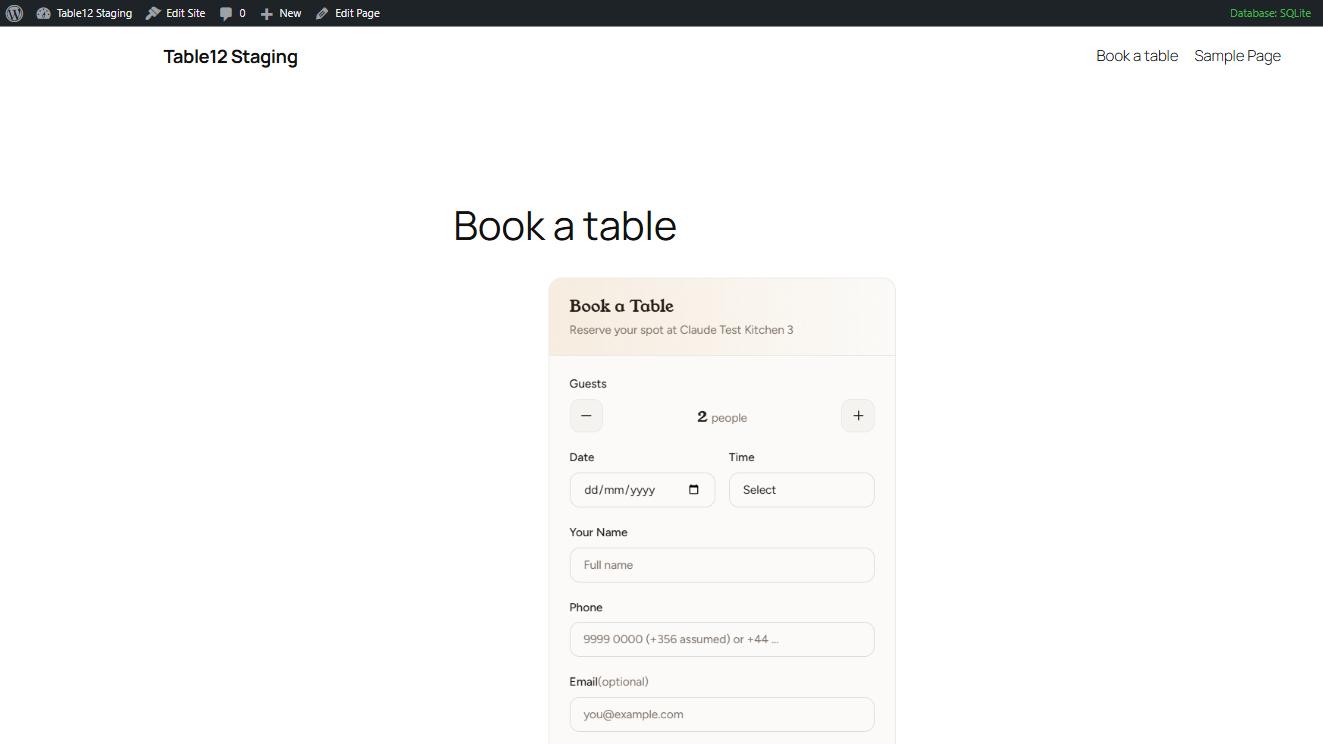Focus the Email field
The image size is (1323, 744).
[x=722, y=714]
